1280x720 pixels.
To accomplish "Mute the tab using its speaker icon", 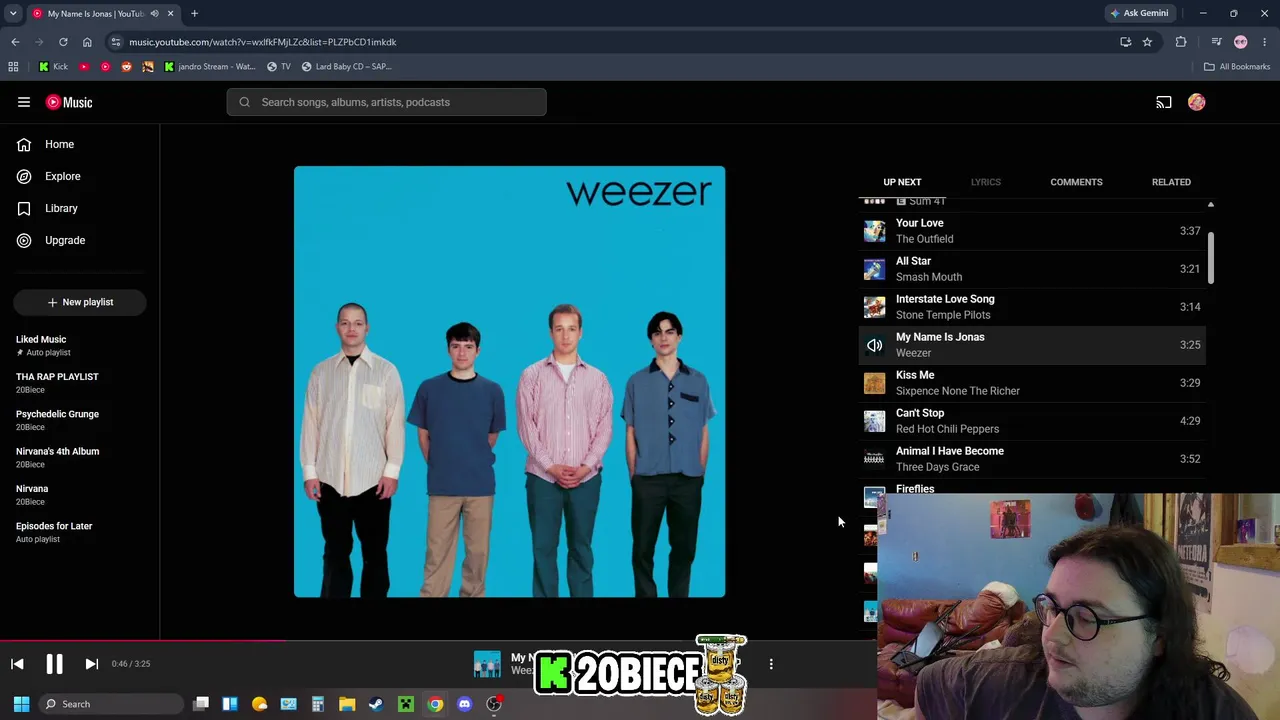I will (154, 13).
